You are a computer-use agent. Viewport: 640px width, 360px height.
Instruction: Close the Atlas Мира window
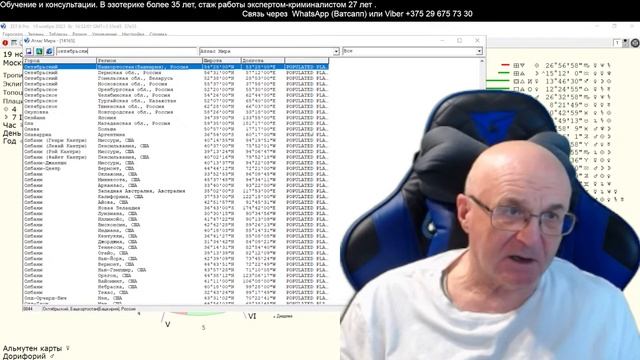477,40
